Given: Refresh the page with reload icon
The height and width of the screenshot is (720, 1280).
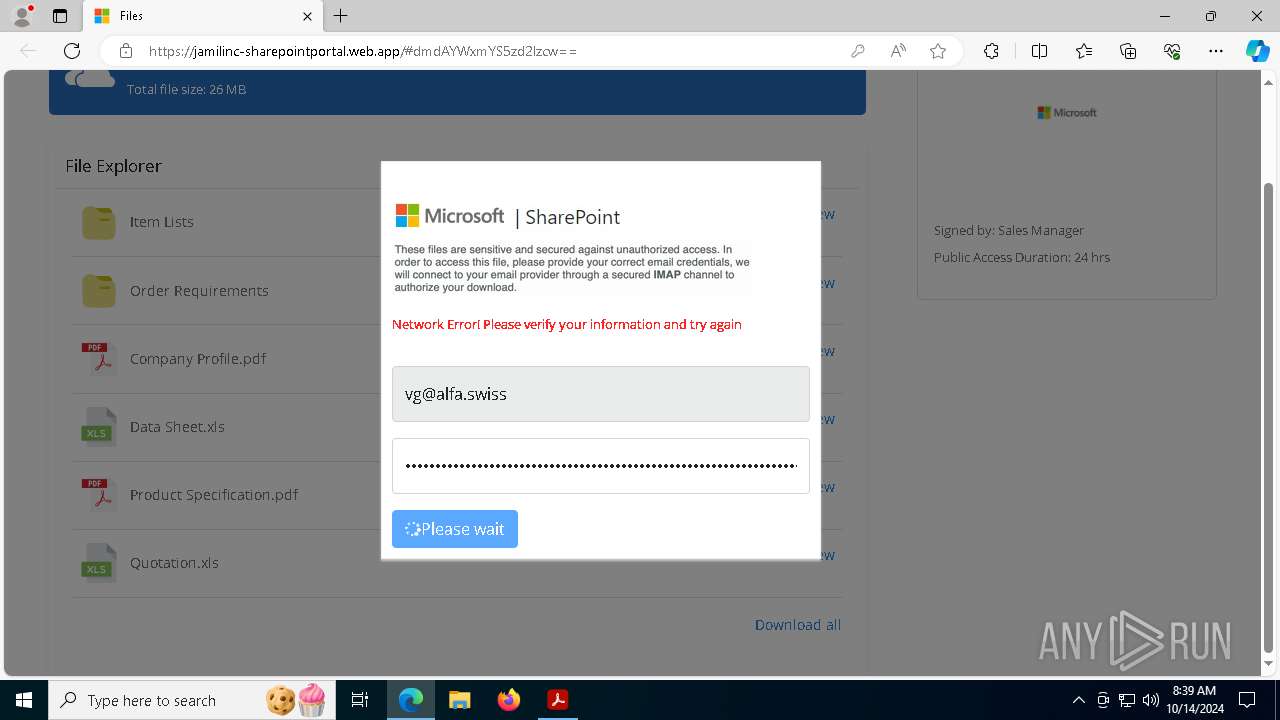Looking at the screenshot, I should 72,51.
